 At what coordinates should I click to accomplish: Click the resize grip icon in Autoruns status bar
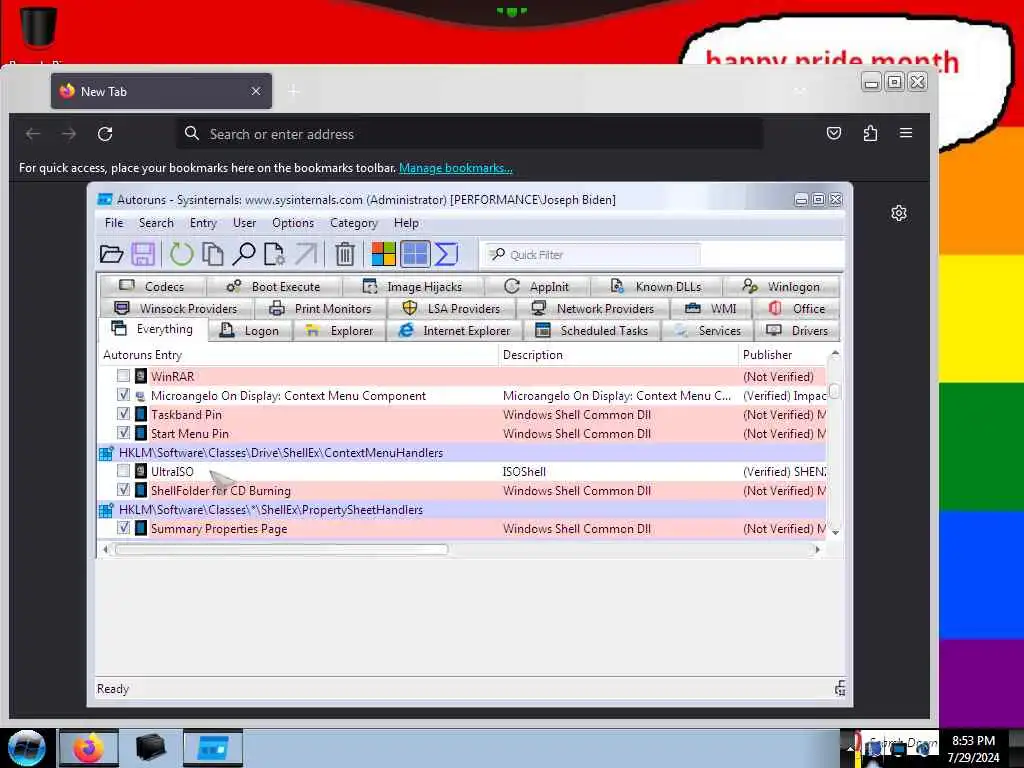tap(840, 688)
